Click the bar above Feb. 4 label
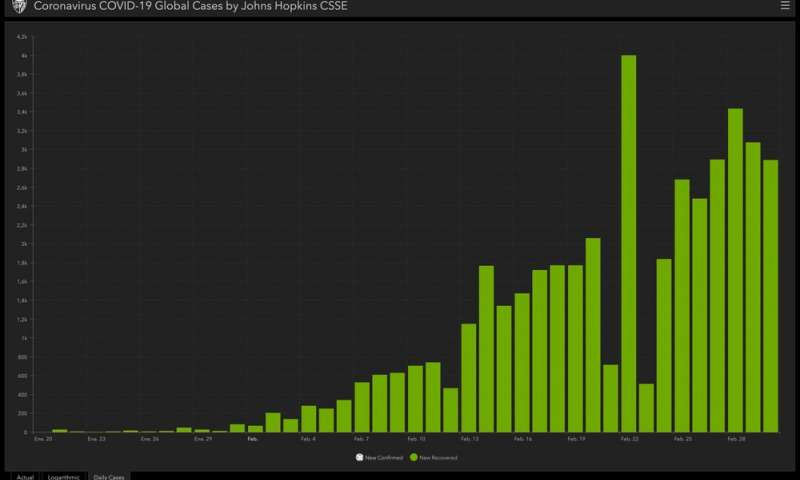Viewport: 800px width, 480px height. click(x=309, y=419)
